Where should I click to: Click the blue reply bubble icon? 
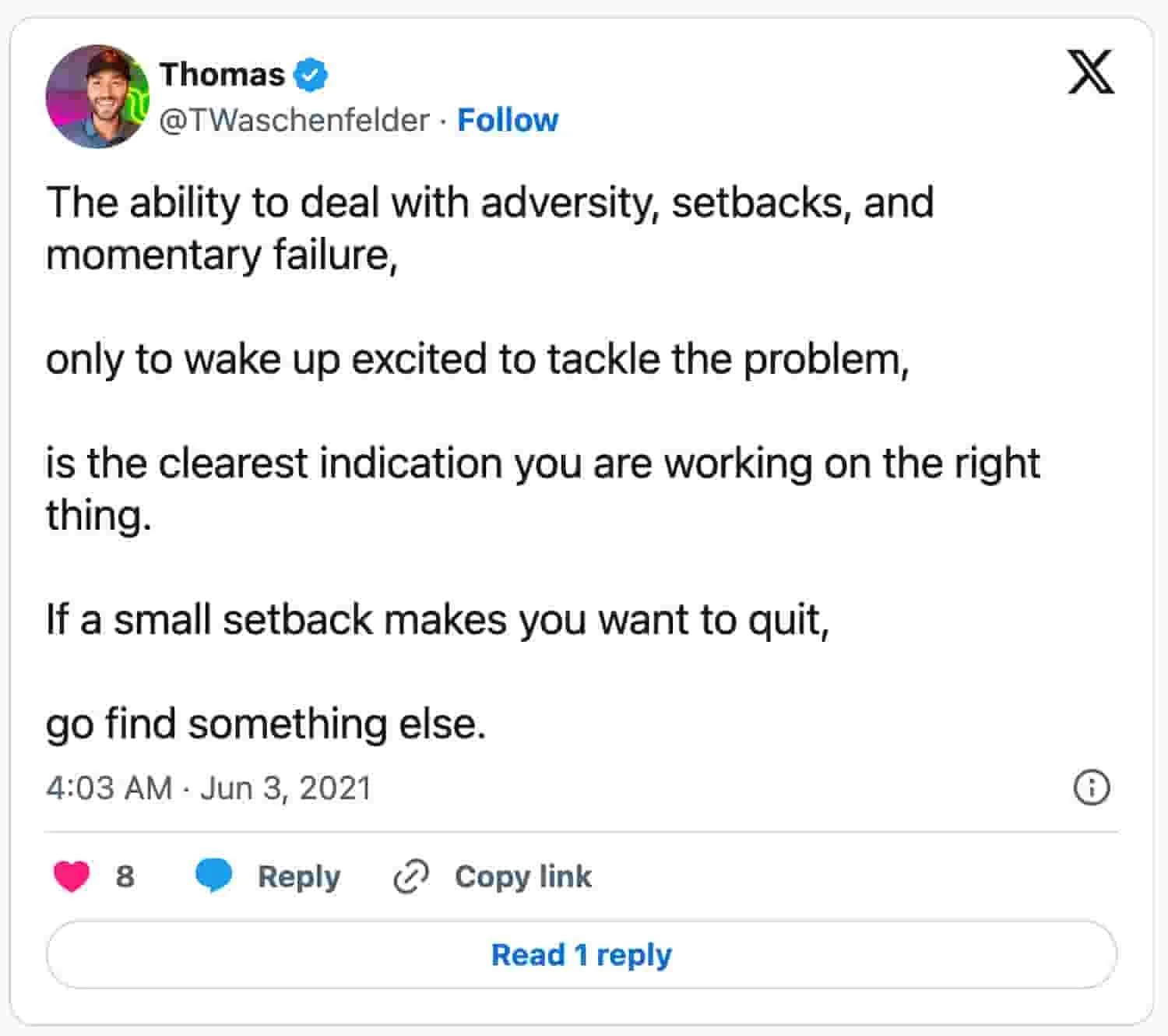pos(213,876)
